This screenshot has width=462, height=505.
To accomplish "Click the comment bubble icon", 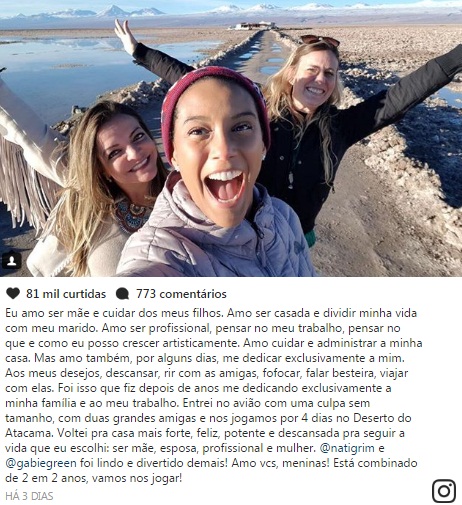I will pos(122,294).
